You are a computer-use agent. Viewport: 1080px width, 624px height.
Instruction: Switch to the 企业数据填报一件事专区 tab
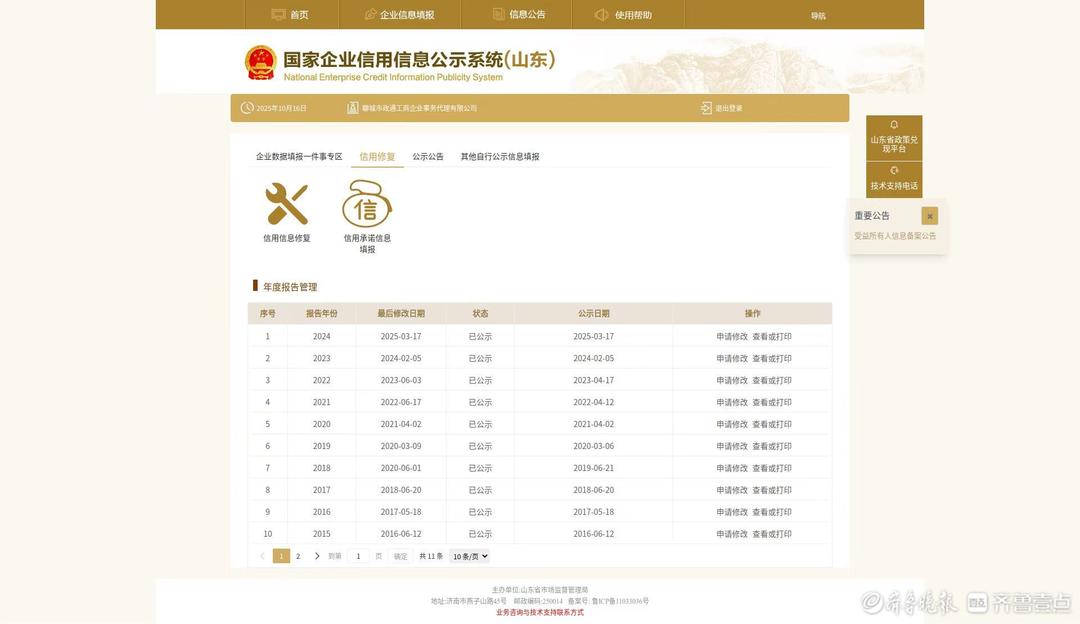[299, 156]
